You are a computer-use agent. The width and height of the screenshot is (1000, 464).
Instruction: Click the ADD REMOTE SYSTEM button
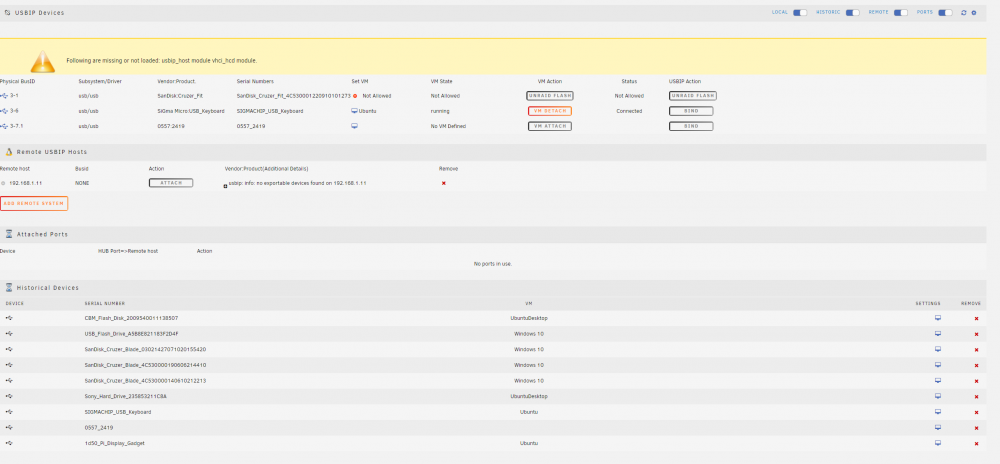(x=34, y=203)
